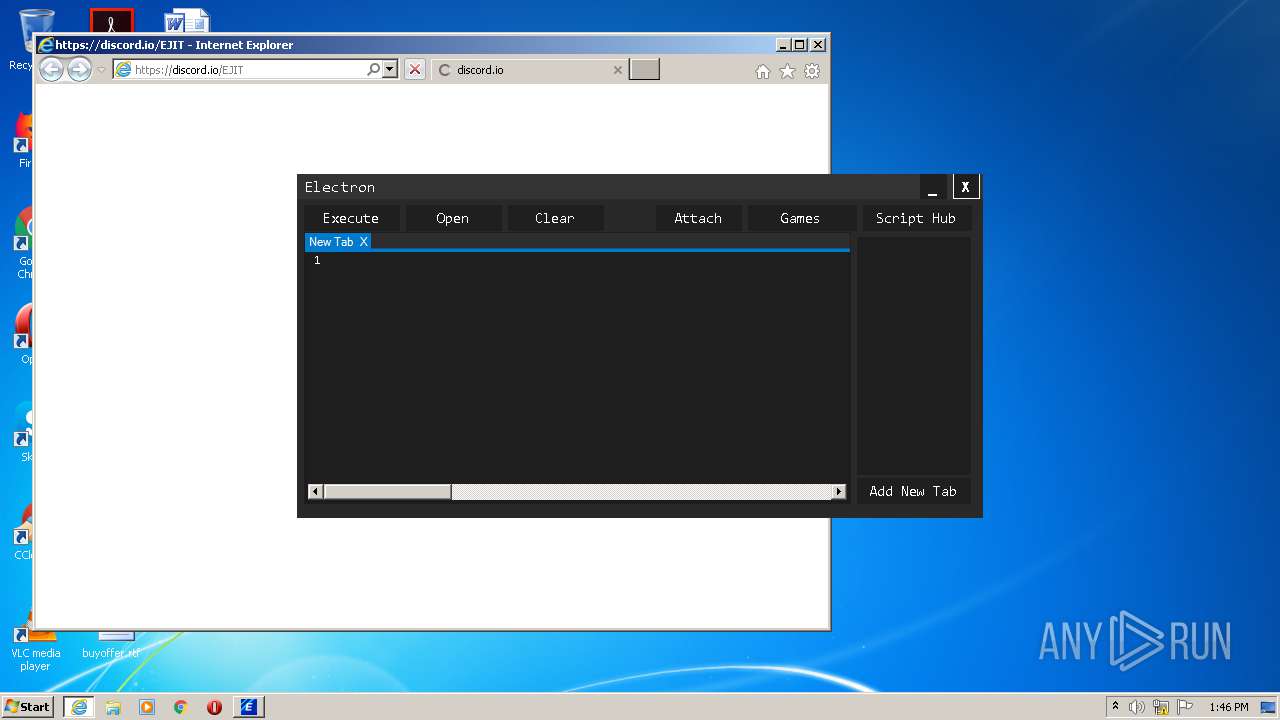Close the Electron window
Viewport: 1280px width, 720px height.
click(965, 187)
